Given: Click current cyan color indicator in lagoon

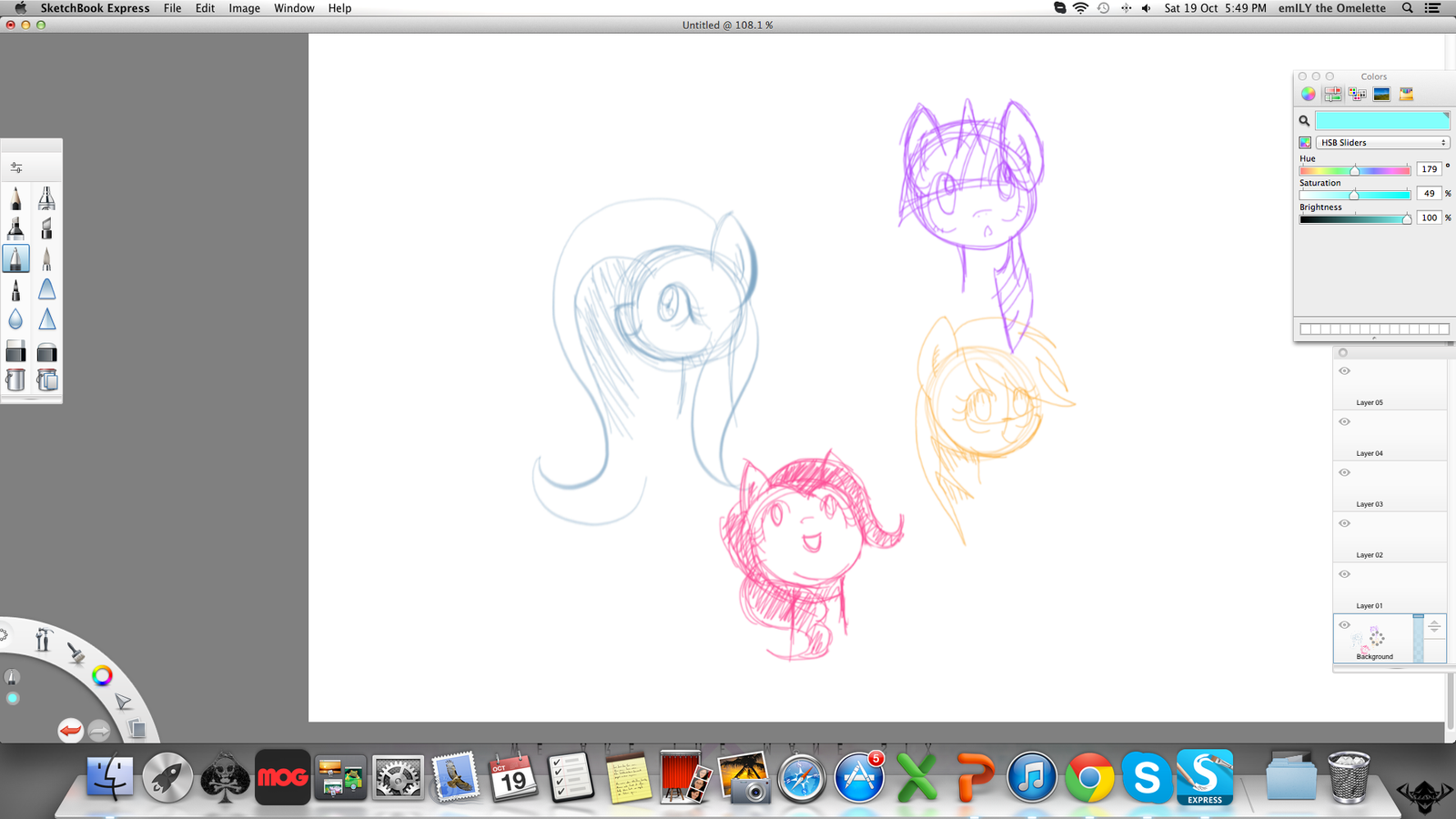Looking at the screenshot, I should point(13,699).
